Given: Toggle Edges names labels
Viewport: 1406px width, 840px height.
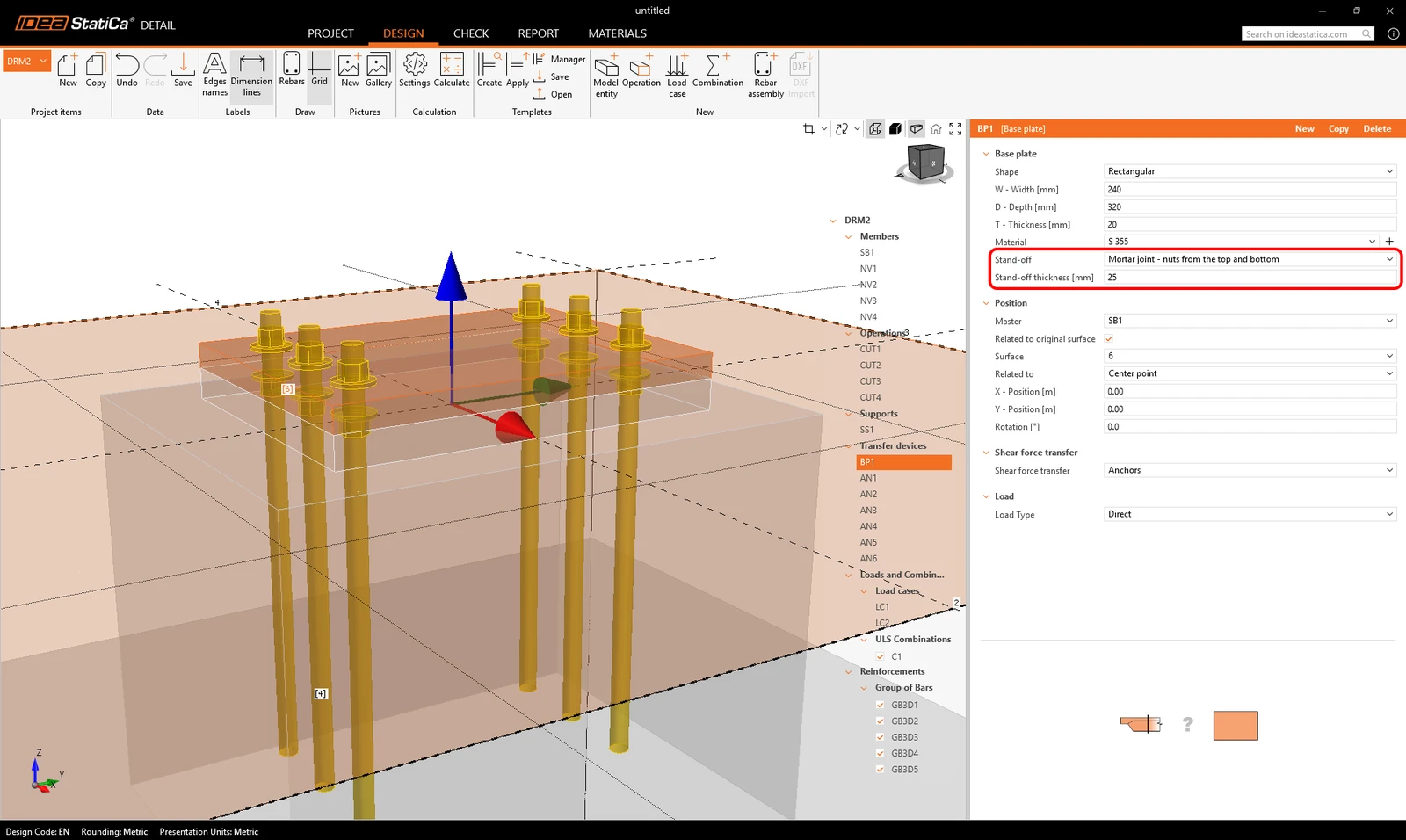Looking at the screenshot, I should click(214, 74).
